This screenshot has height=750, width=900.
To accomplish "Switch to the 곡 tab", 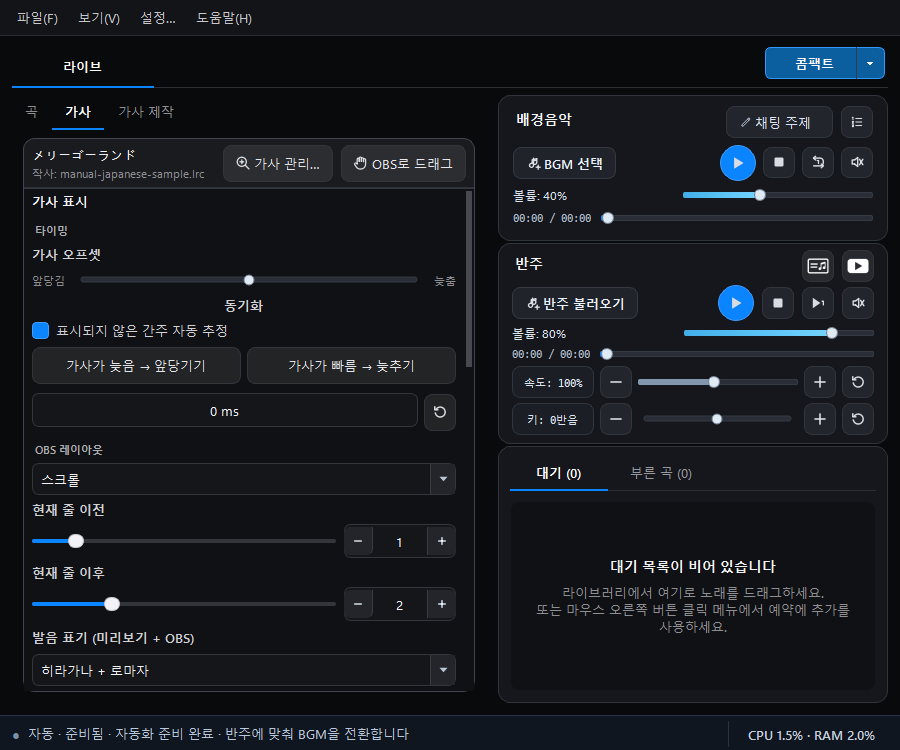I will click(x=32, y=111).
